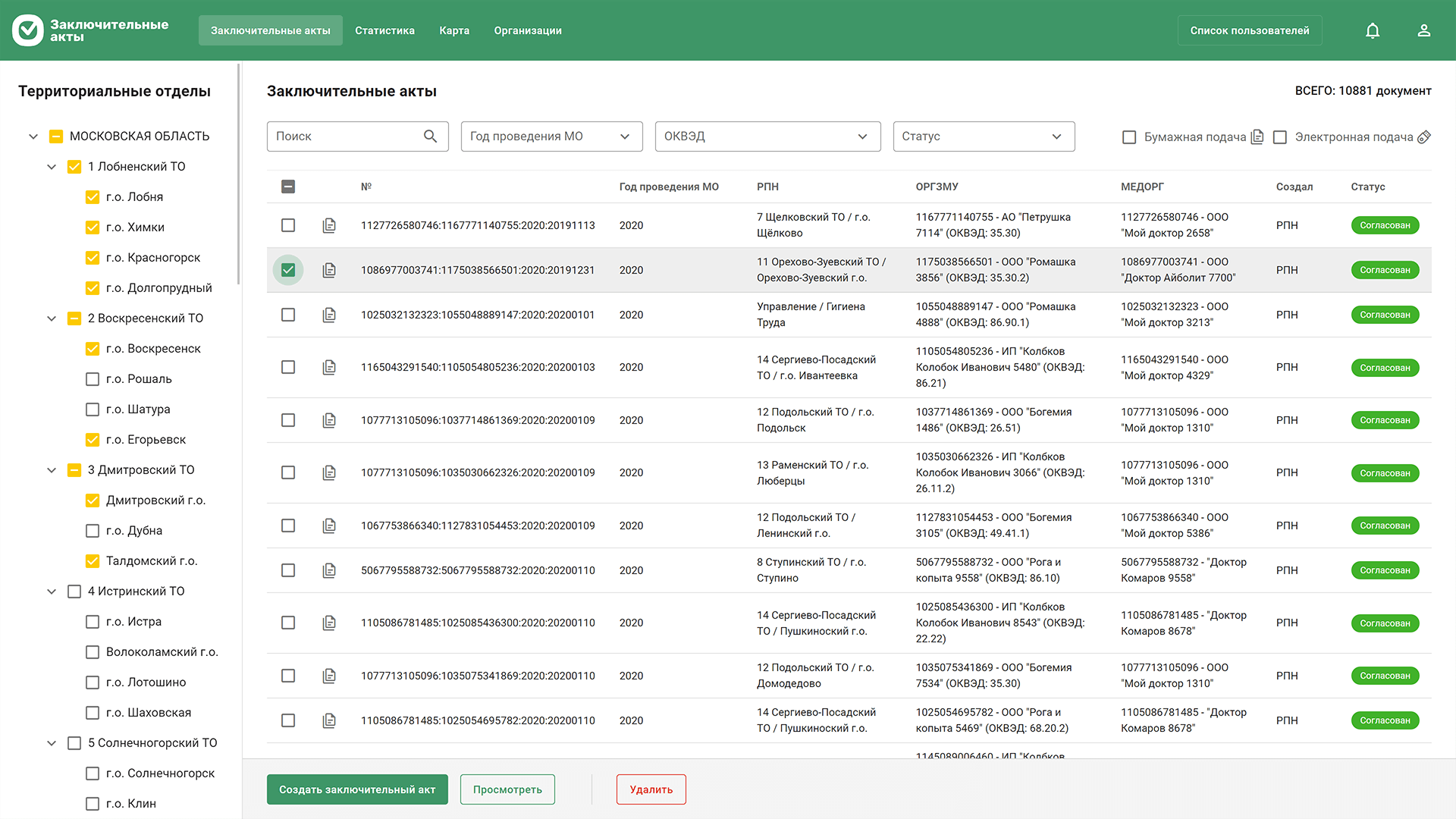Select Волоколамский г.о. tree label
Viewport: 1456px width, 819px height.
pos(162,652)
